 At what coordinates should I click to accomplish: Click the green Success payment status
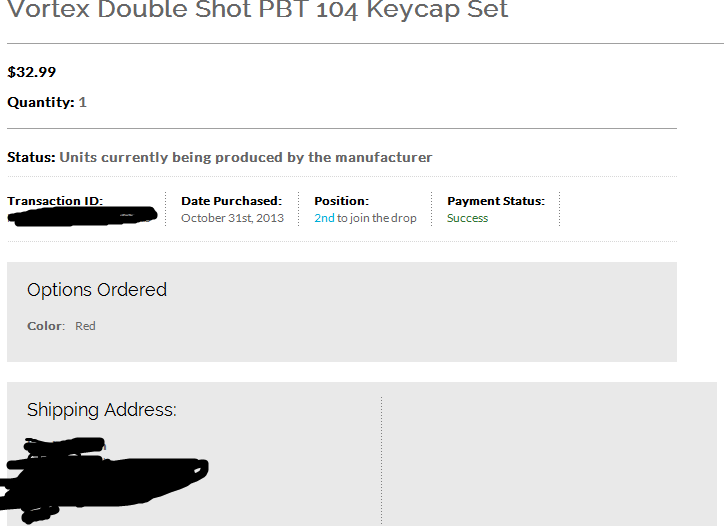[467, 218]
